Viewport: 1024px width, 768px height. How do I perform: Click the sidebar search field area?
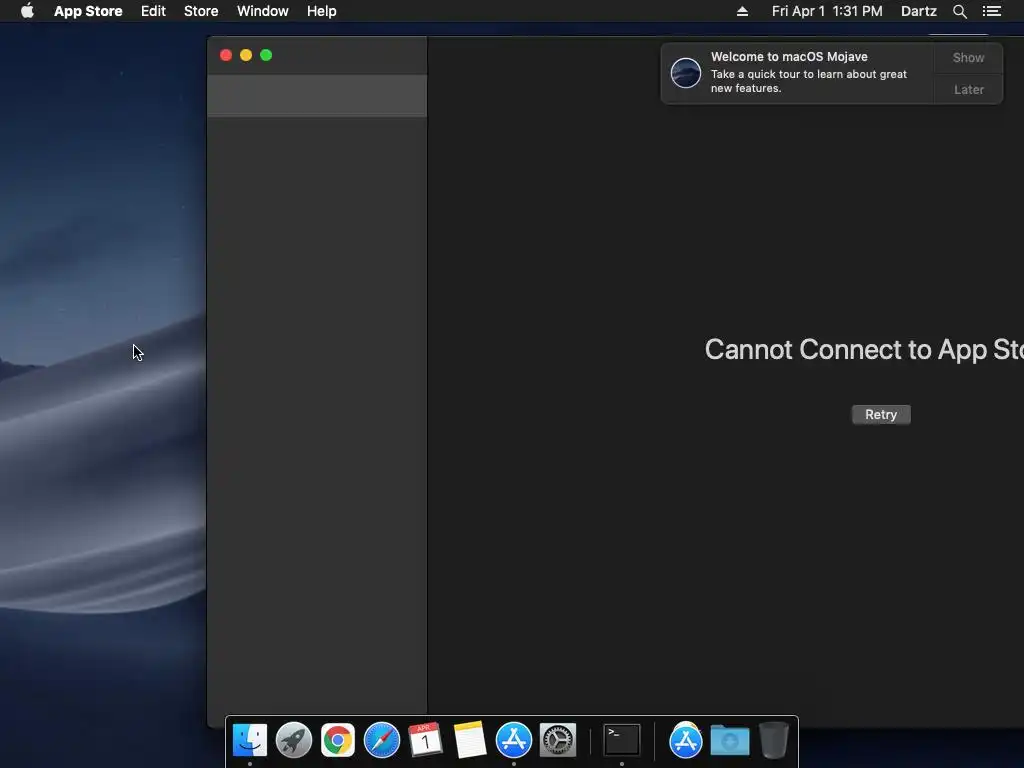click(317, 95)
